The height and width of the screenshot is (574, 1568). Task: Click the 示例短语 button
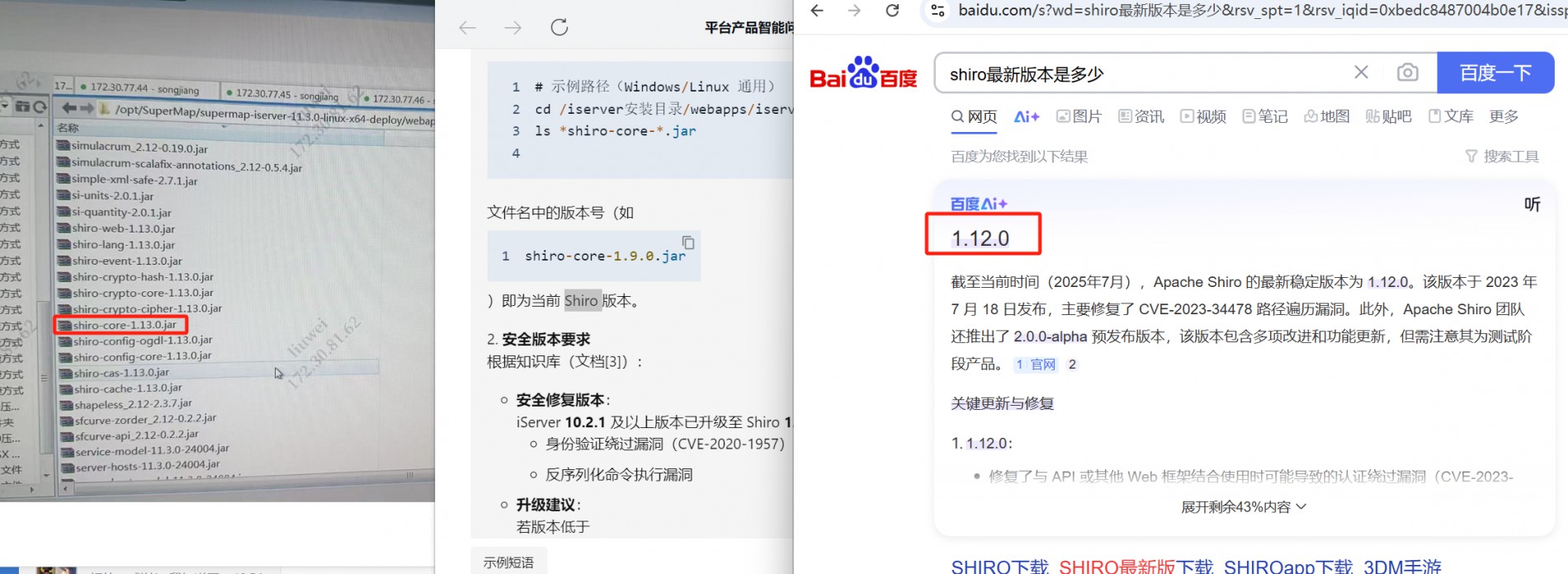(x=508, y=562)
